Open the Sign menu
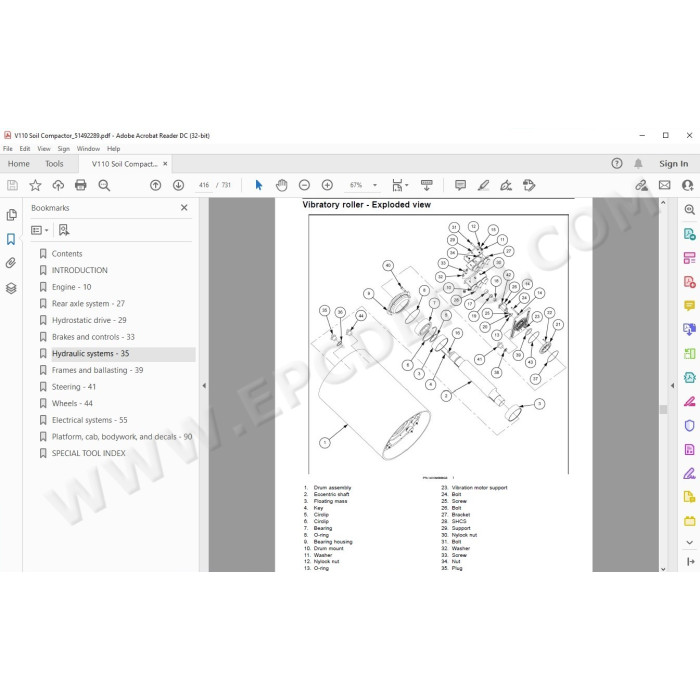700x700 pixels. tap(63, 149)
